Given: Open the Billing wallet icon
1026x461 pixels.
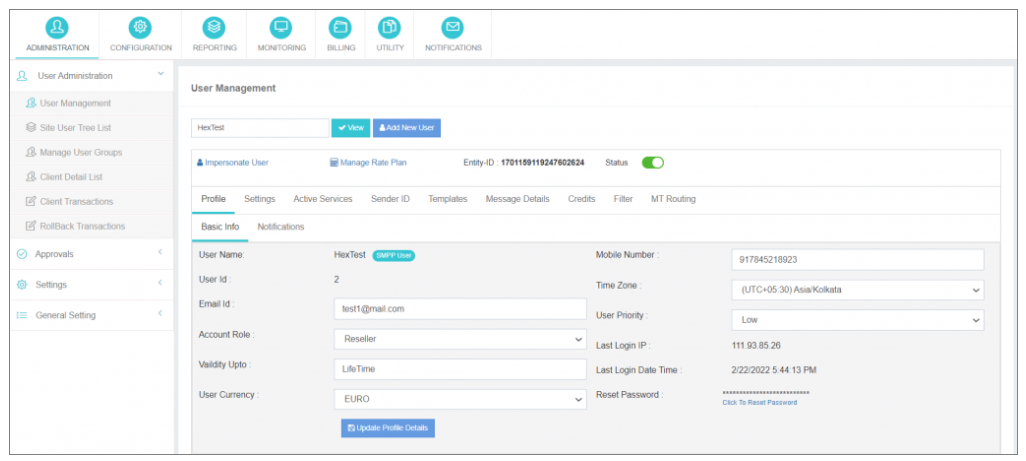Looking at the screenshot, I should (x=340, y=27).
